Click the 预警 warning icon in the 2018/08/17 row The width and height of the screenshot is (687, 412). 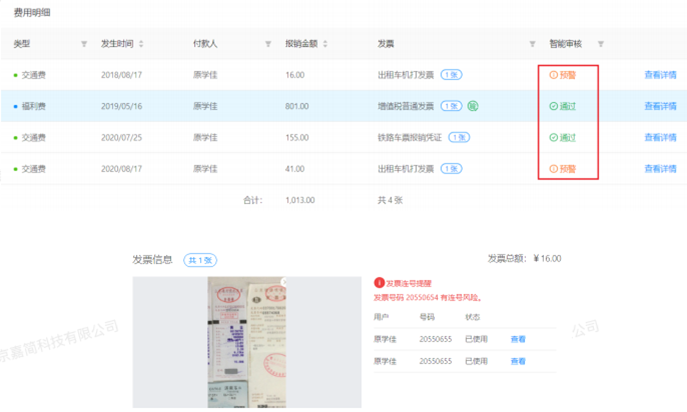pyautogui.click(x=554, y=75)
